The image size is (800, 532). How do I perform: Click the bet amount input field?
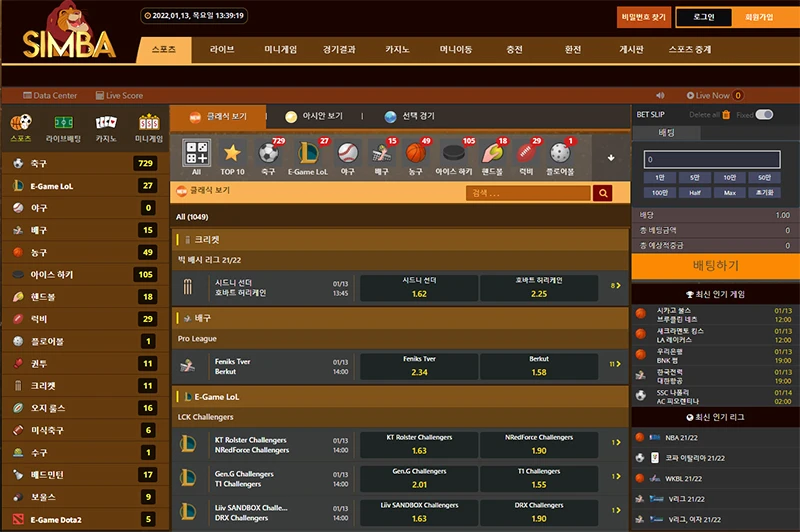[x=712, y=159]
